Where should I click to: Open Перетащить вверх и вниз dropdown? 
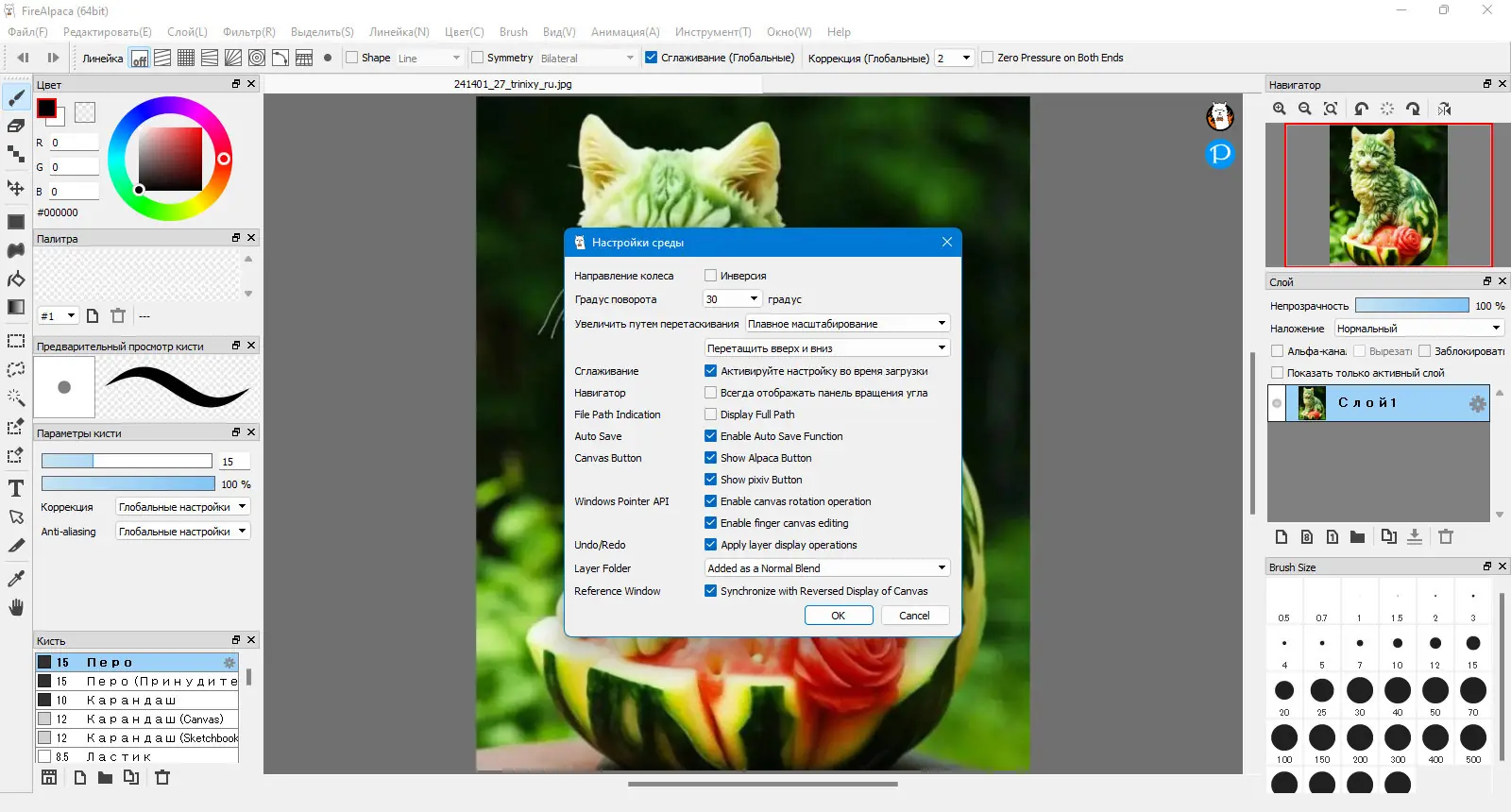pyautogui.click(x=826, y=348)
